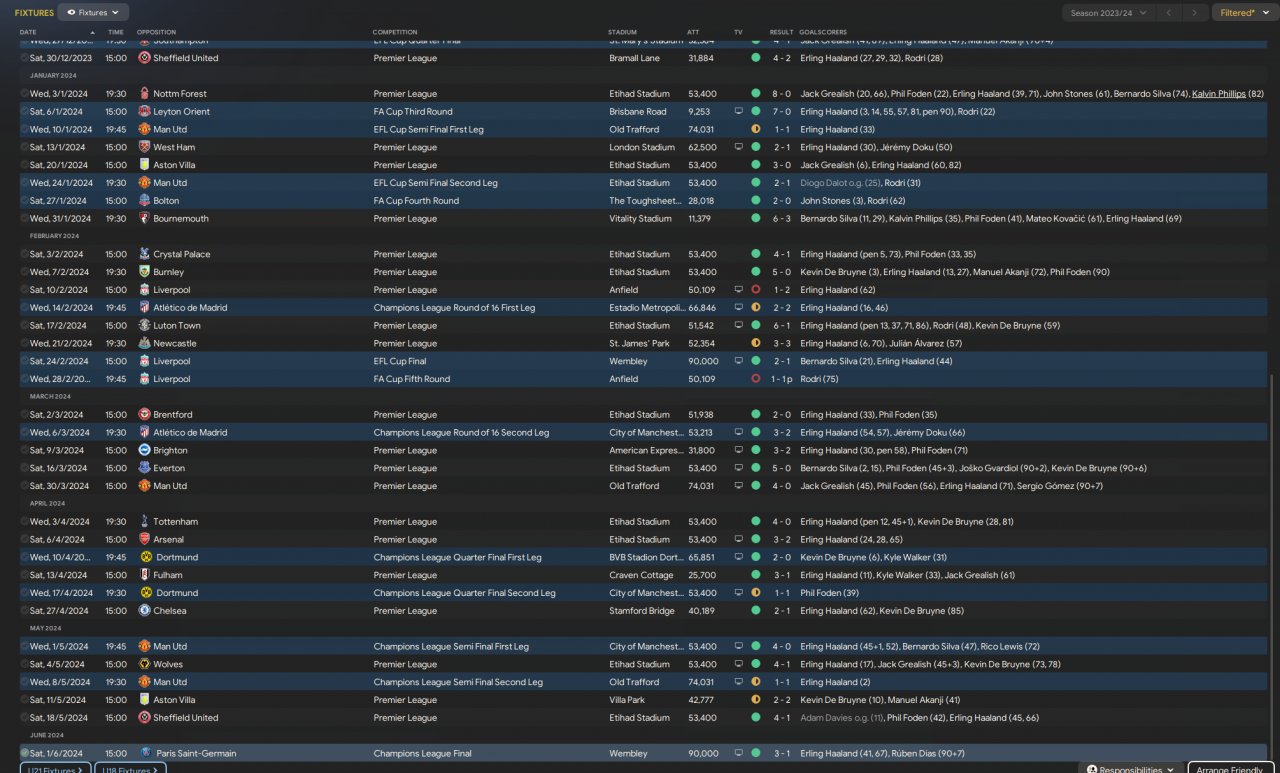Open the Filtered dropdown menu
Image resolution: width=1280 pixels, height=773 pixels.
[1244, 13]
